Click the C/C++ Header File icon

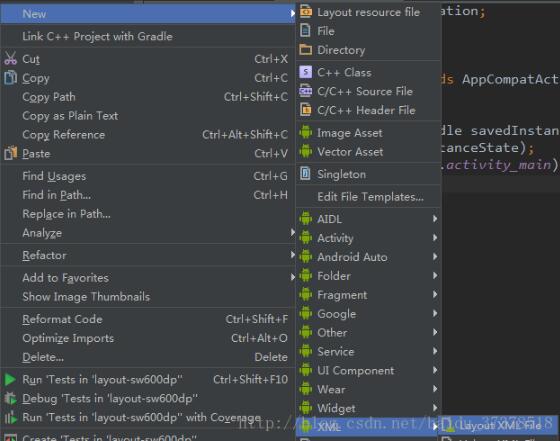click(305, 110)
